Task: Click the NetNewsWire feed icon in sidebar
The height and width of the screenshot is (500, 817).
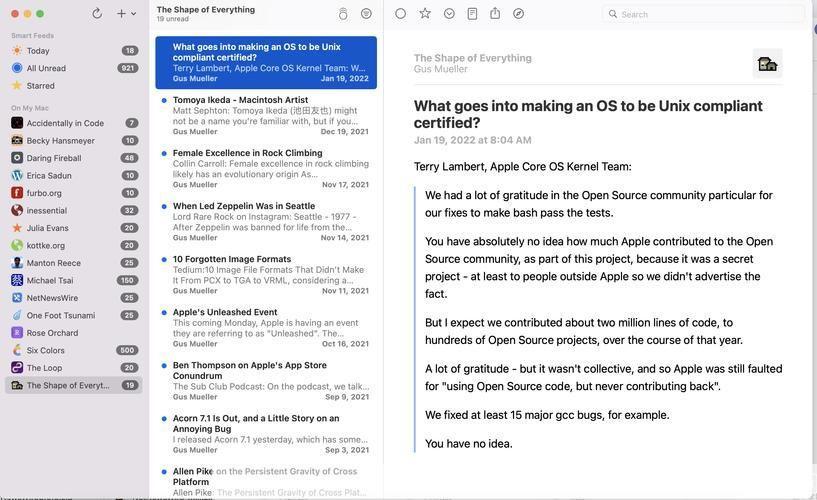Action: point(17,298)
